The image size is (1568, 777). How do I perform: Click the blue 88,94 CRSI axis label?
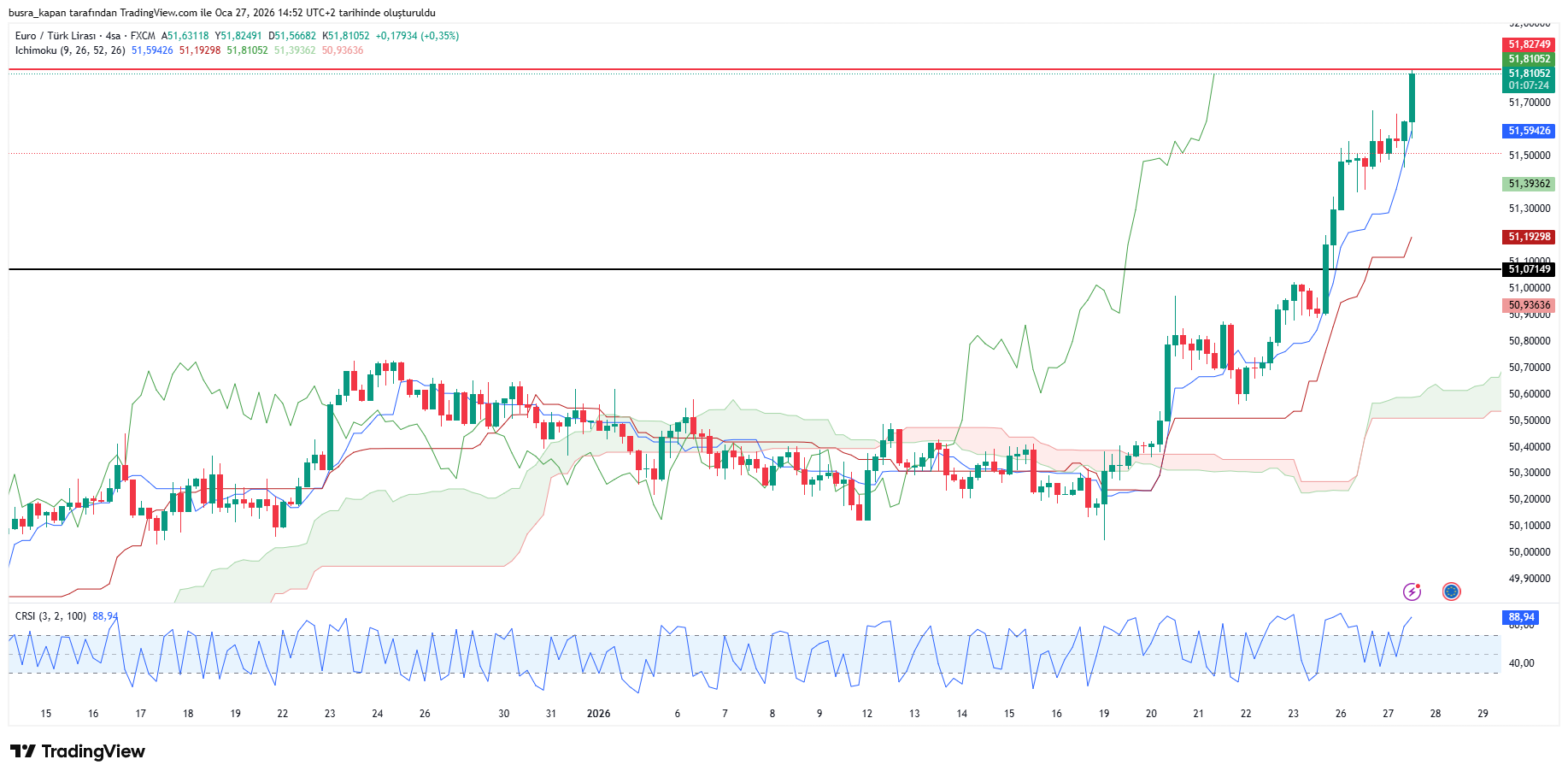(1521, 617)
